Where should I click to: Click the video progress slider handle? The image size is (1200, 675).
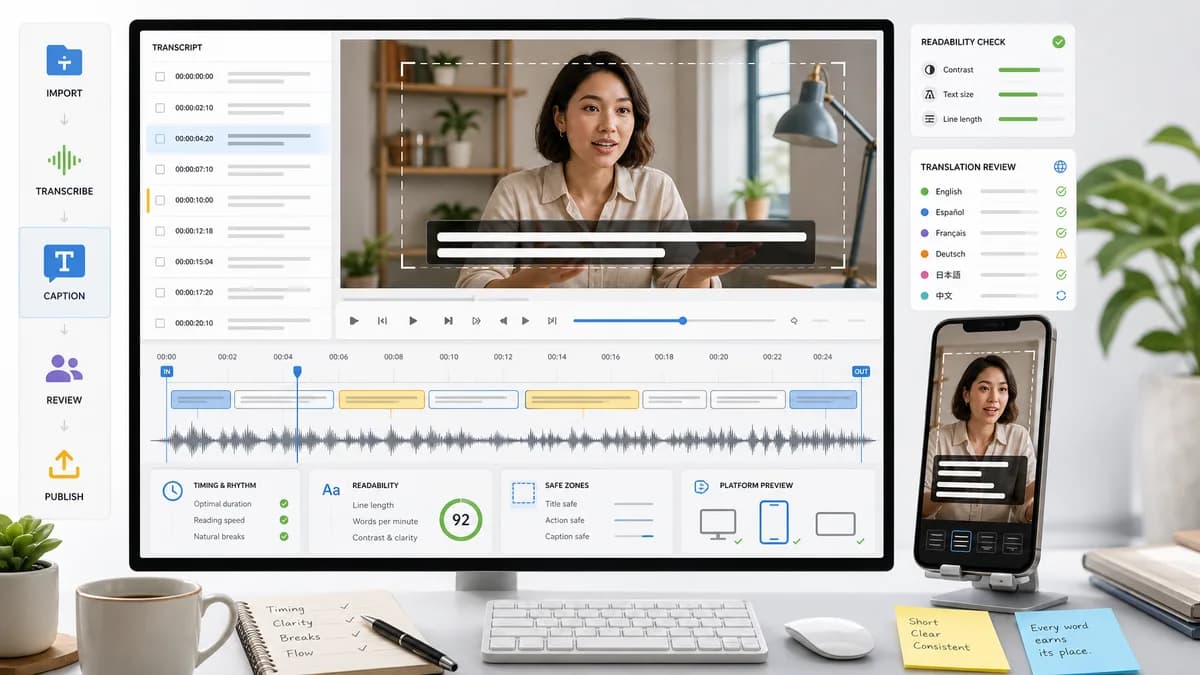pyautogui.click(x=683, y=321)
